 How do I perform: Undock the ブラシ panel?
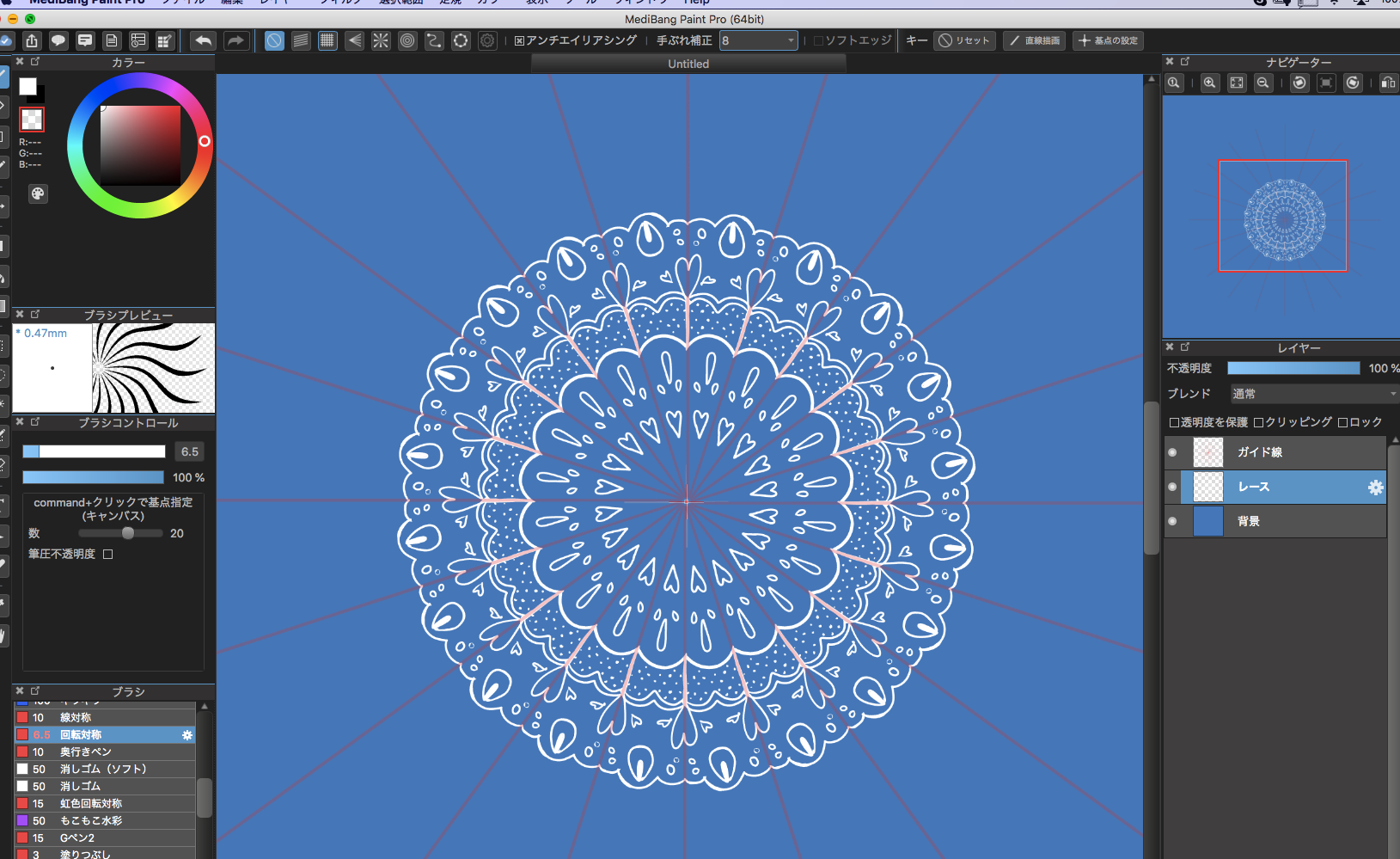pyautogui.click(x=35, y=690)
